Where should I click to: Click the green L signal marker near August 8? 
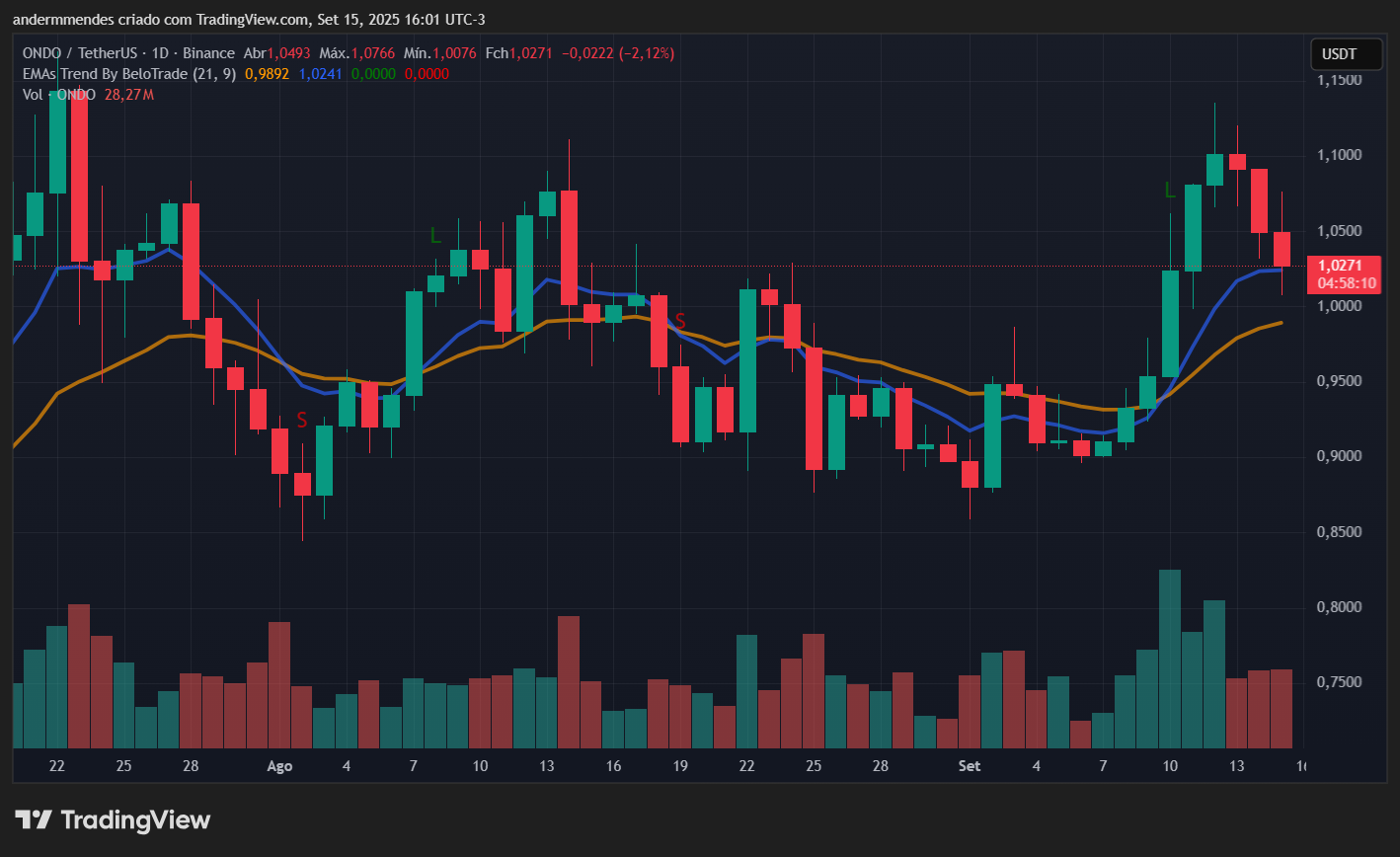click(x=435, y=235)
